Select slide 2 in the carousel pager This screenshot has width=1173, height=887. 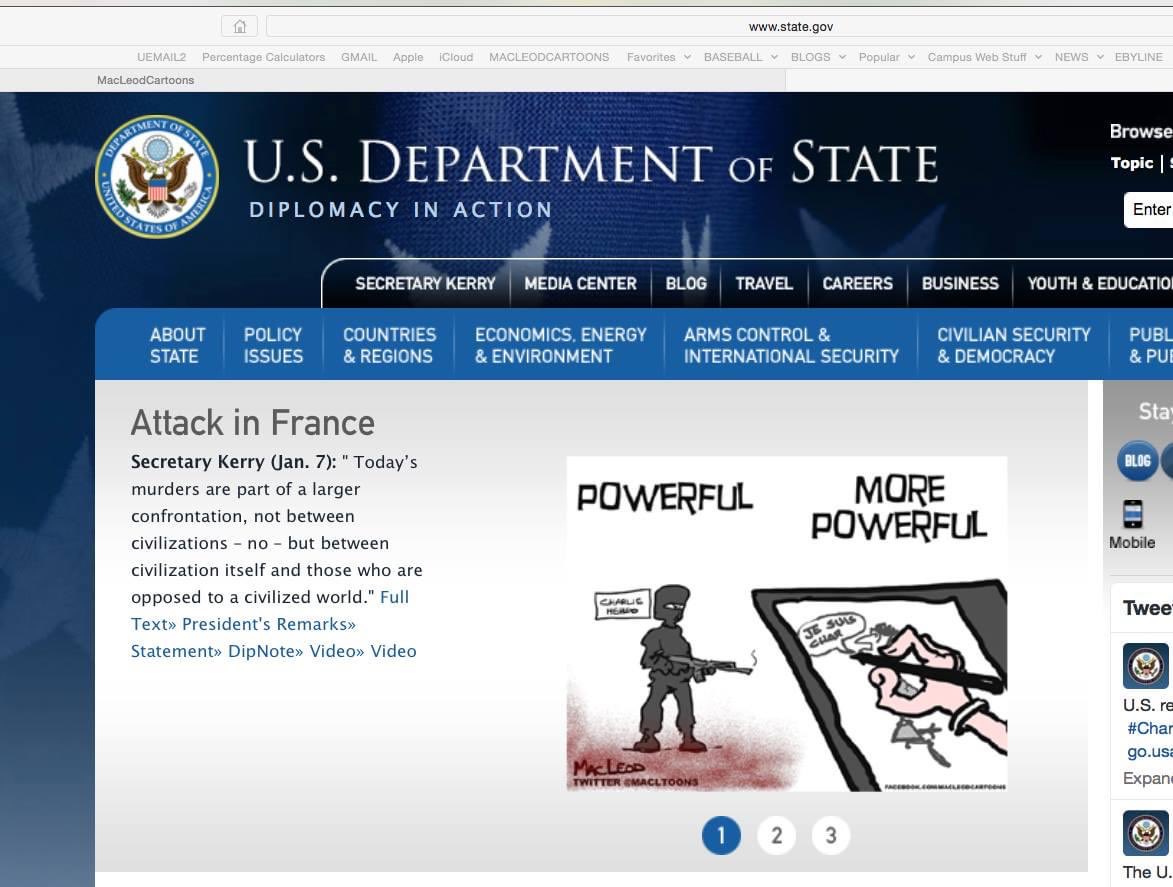tap(777, 835)
